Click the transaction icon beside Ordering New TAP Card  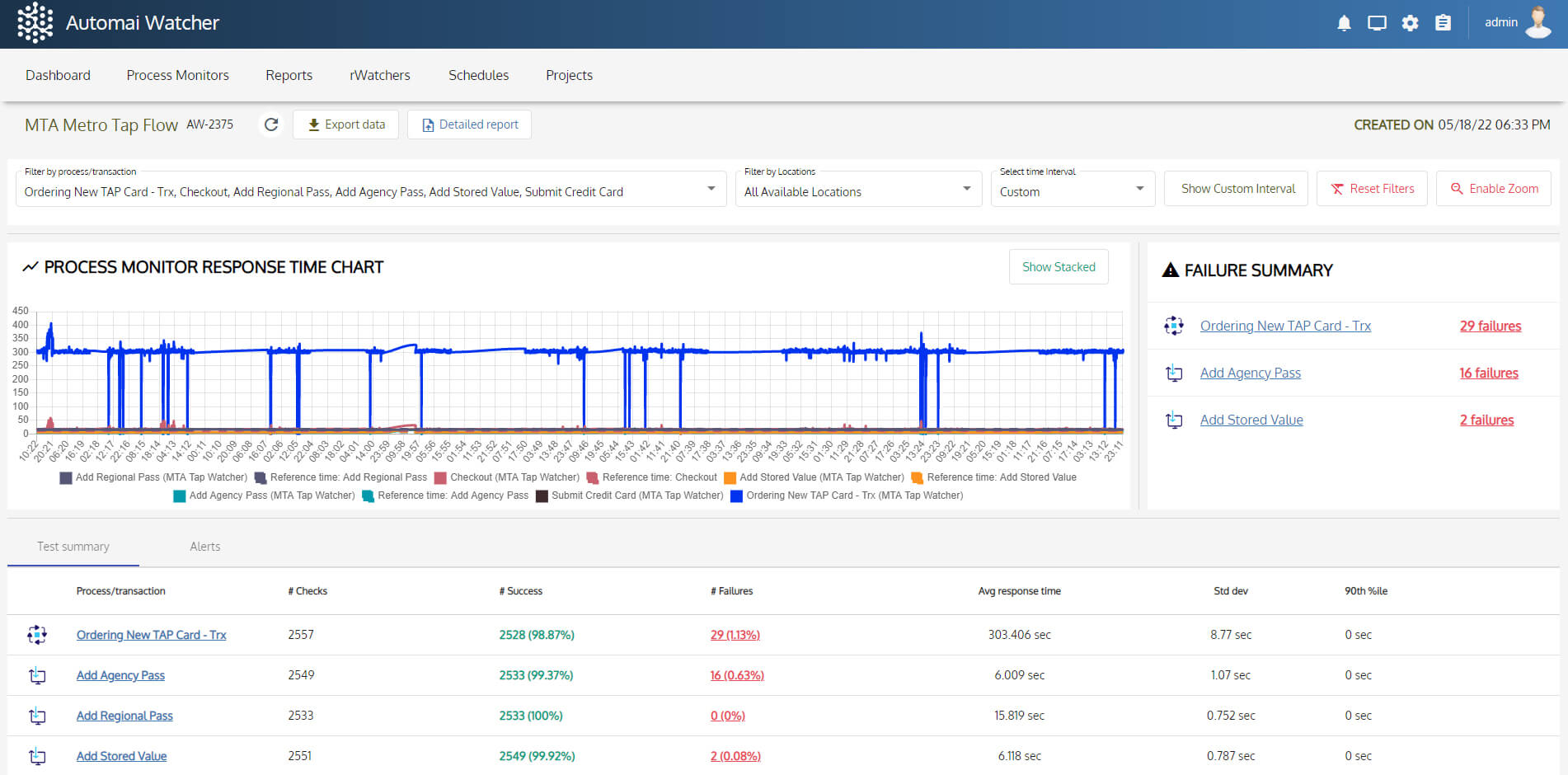[37, 635]
